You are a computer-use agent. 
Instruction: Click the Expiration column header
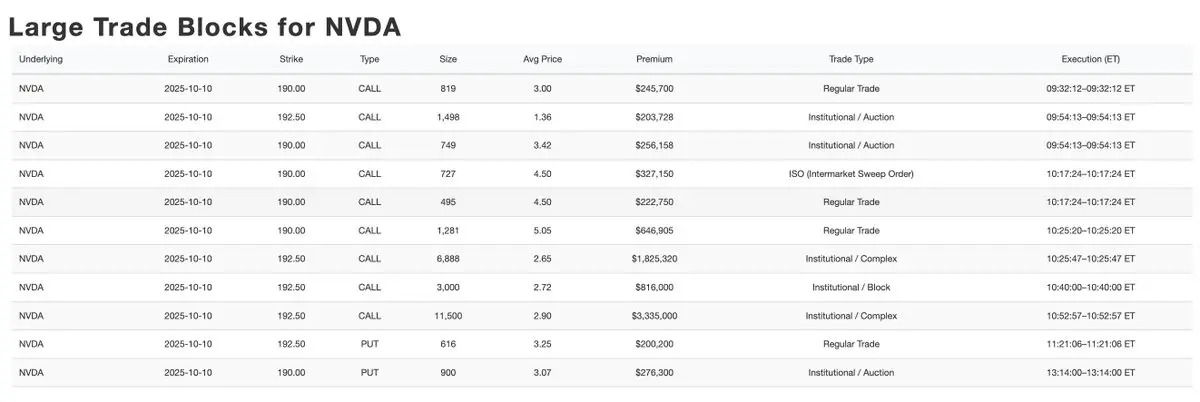188,59
